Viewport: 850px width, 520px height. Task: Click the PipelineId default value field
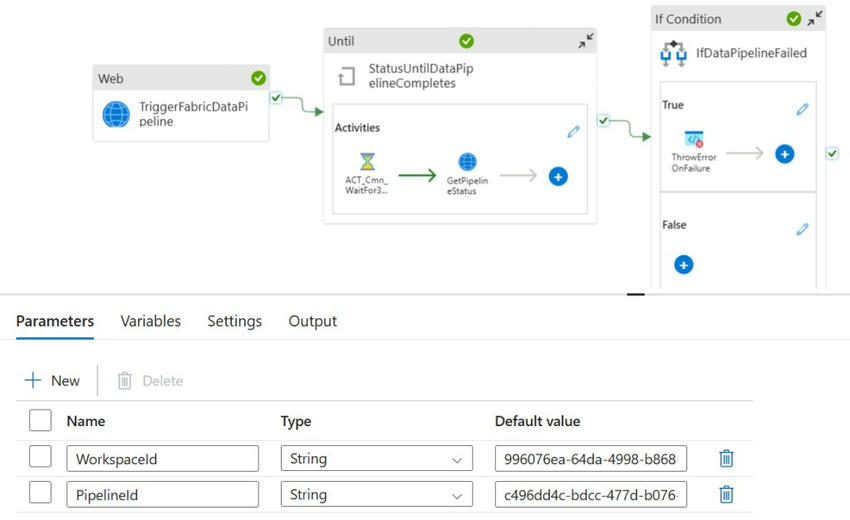(590, 494)
